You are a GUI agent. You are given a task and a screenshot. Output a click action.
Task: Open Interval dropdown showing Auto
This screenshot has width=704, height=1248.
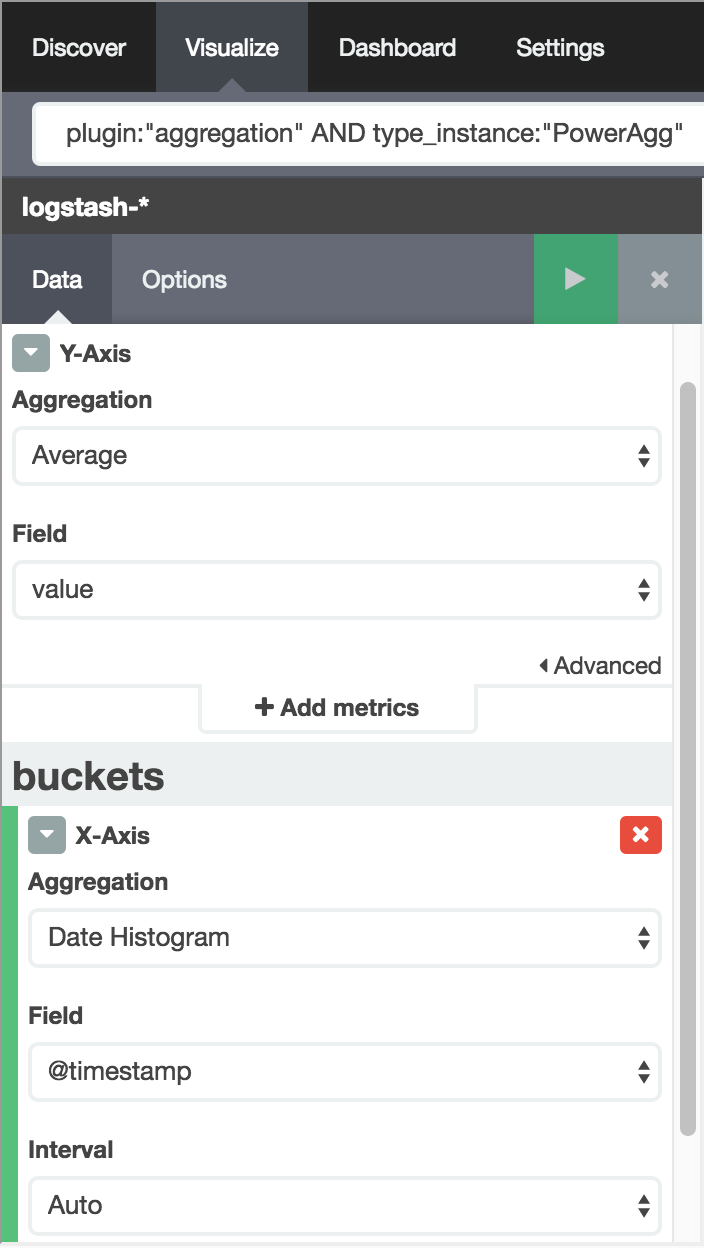tap(345, 1206)
